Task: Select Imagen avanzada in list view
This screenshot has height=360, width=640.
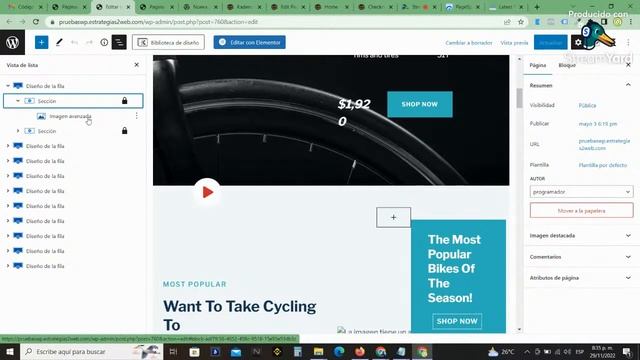Action: (70, 116)
